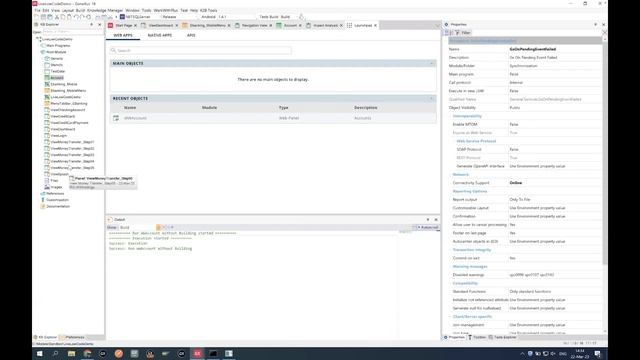Image resolution: width=640 pixels, height=360 pixels.
Task: Collapse the Reporting Options property group
Action: coord(470,191)
